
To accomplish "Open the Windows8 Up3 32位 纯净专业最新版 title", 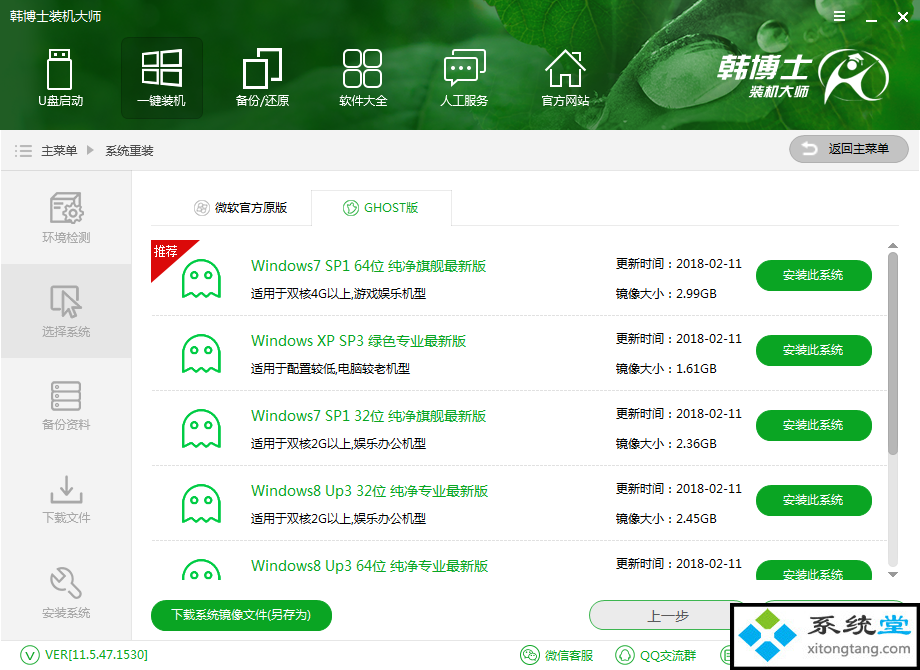I will (370, 491).
